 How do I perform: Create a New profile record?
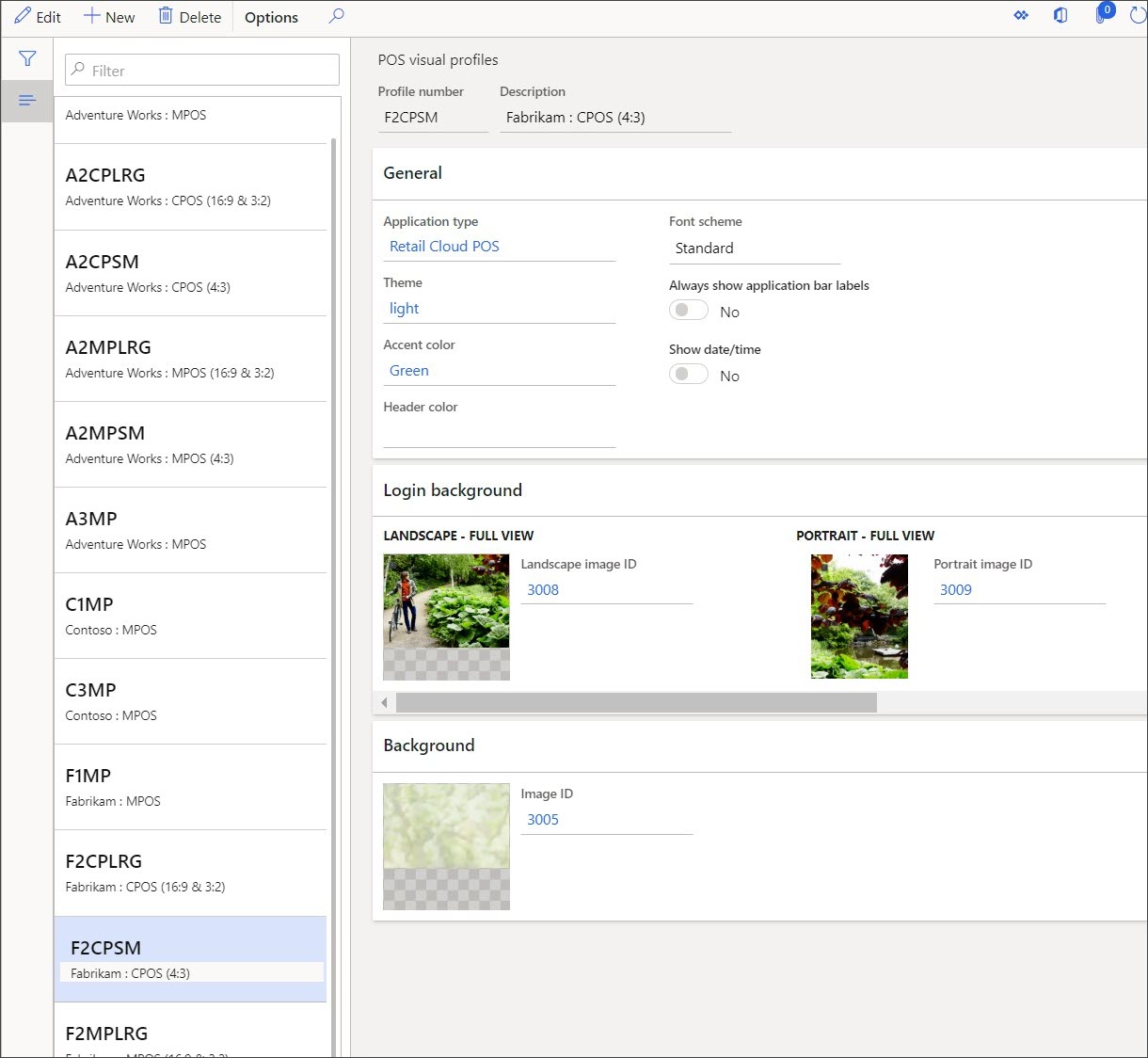(x=109, y=17)
